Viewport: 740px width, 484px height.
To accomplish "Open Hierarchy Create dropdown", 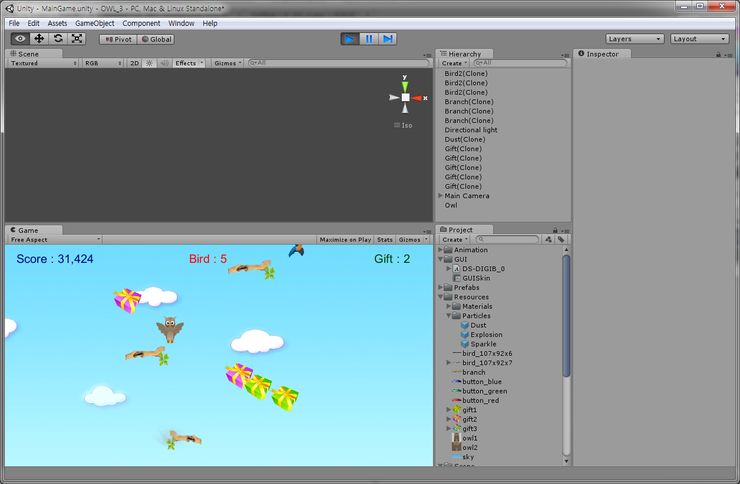I will [x=454, y=63].
